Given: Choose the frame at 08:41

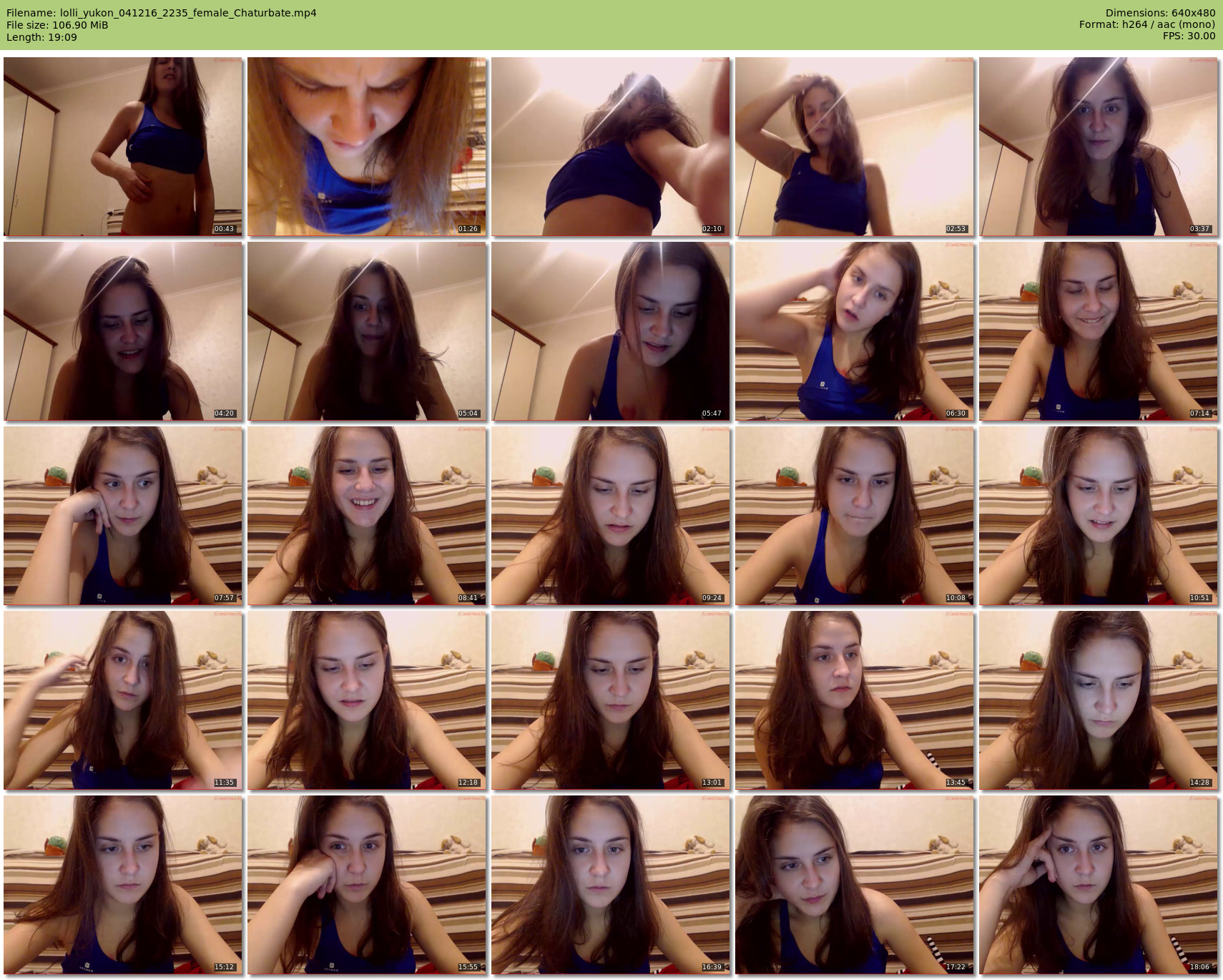Looking at the screenshot, I should coord(367,516).
